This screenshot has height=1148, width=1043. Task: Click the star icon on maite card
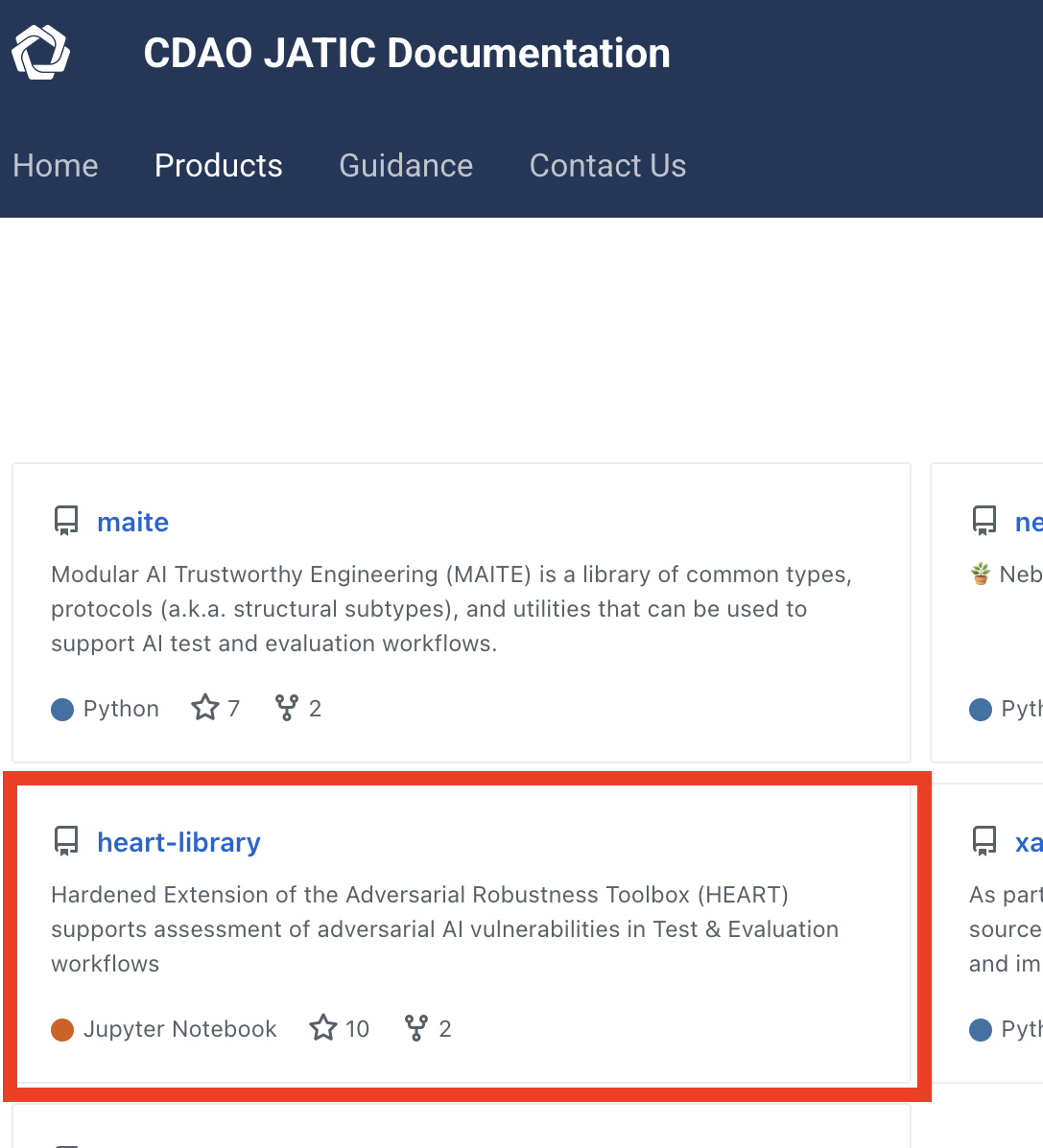205,708
